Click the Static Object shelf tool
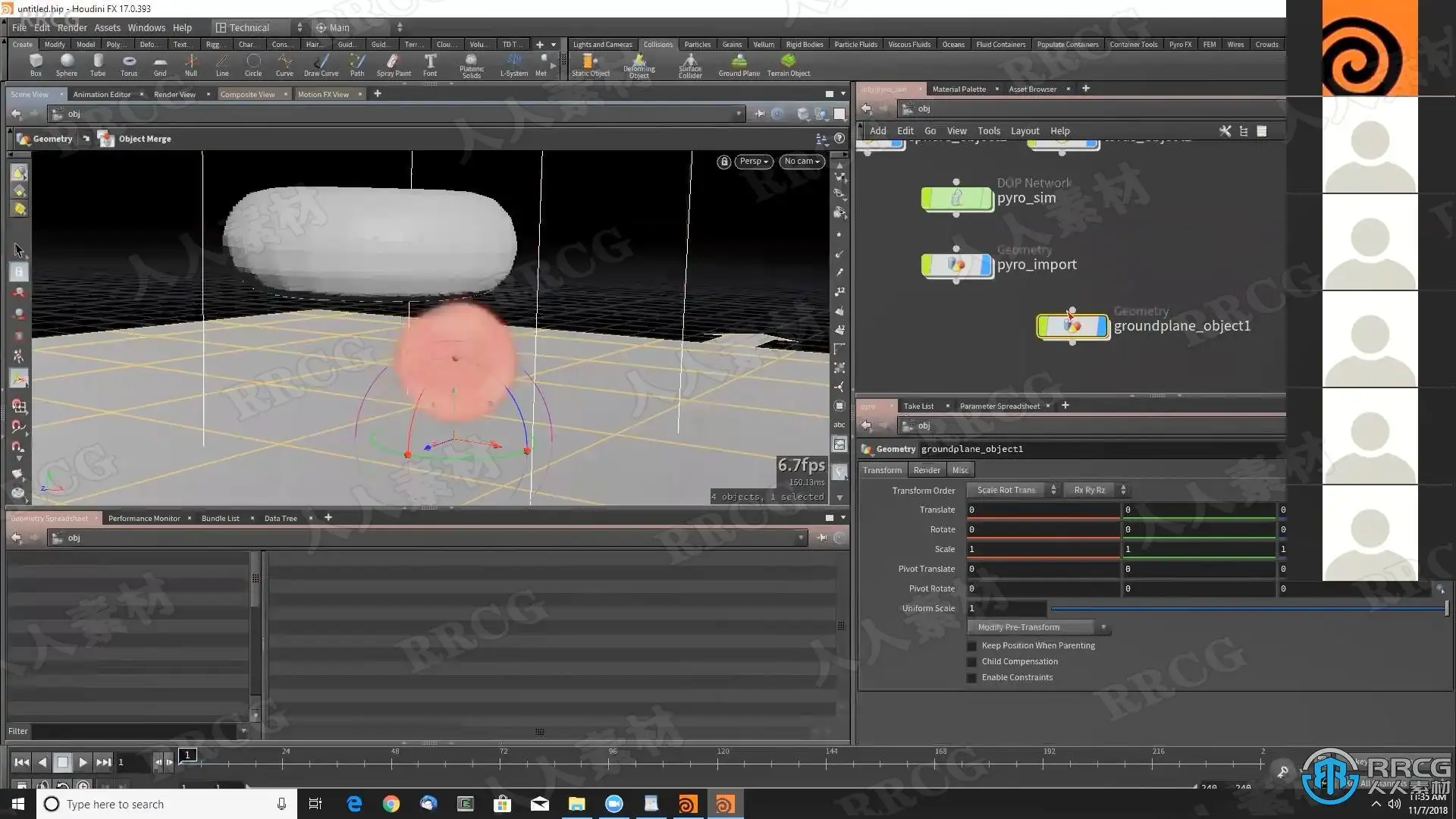Screen dimensions: 1456x819 590,64
